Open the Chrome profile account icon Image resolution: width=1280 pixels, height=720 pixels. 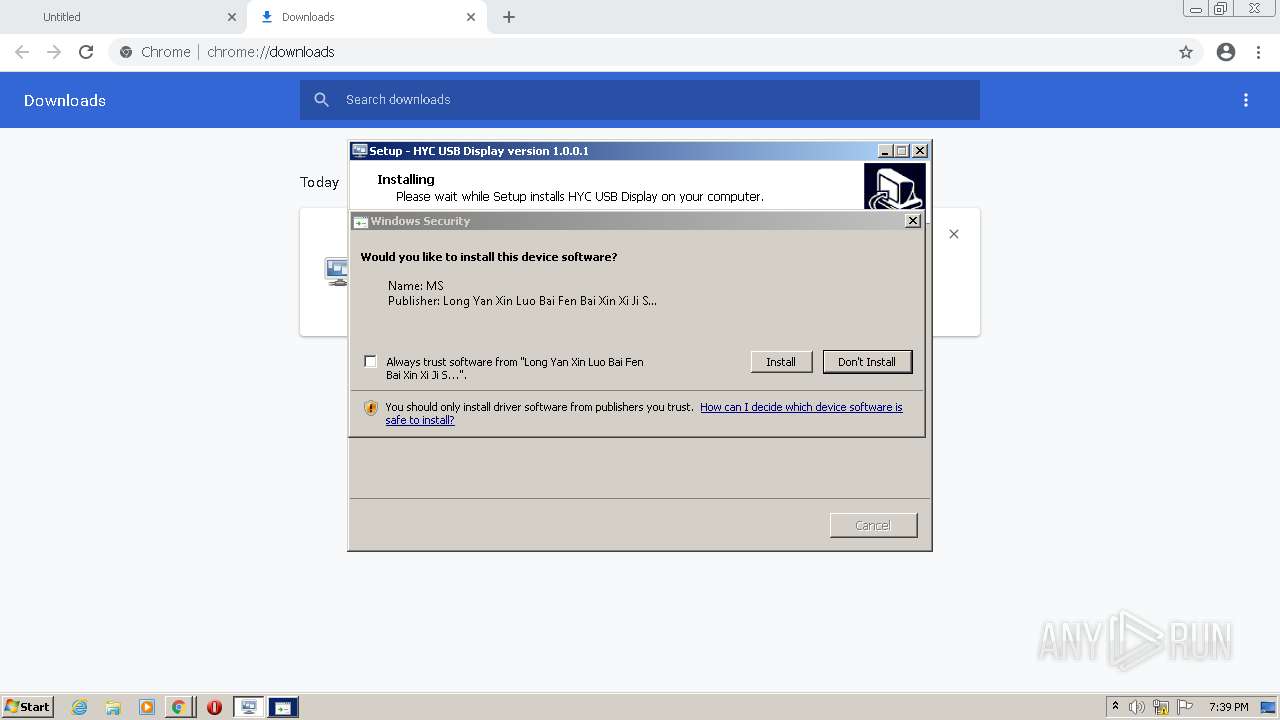pyautogui.click(x=1226, y=52)
